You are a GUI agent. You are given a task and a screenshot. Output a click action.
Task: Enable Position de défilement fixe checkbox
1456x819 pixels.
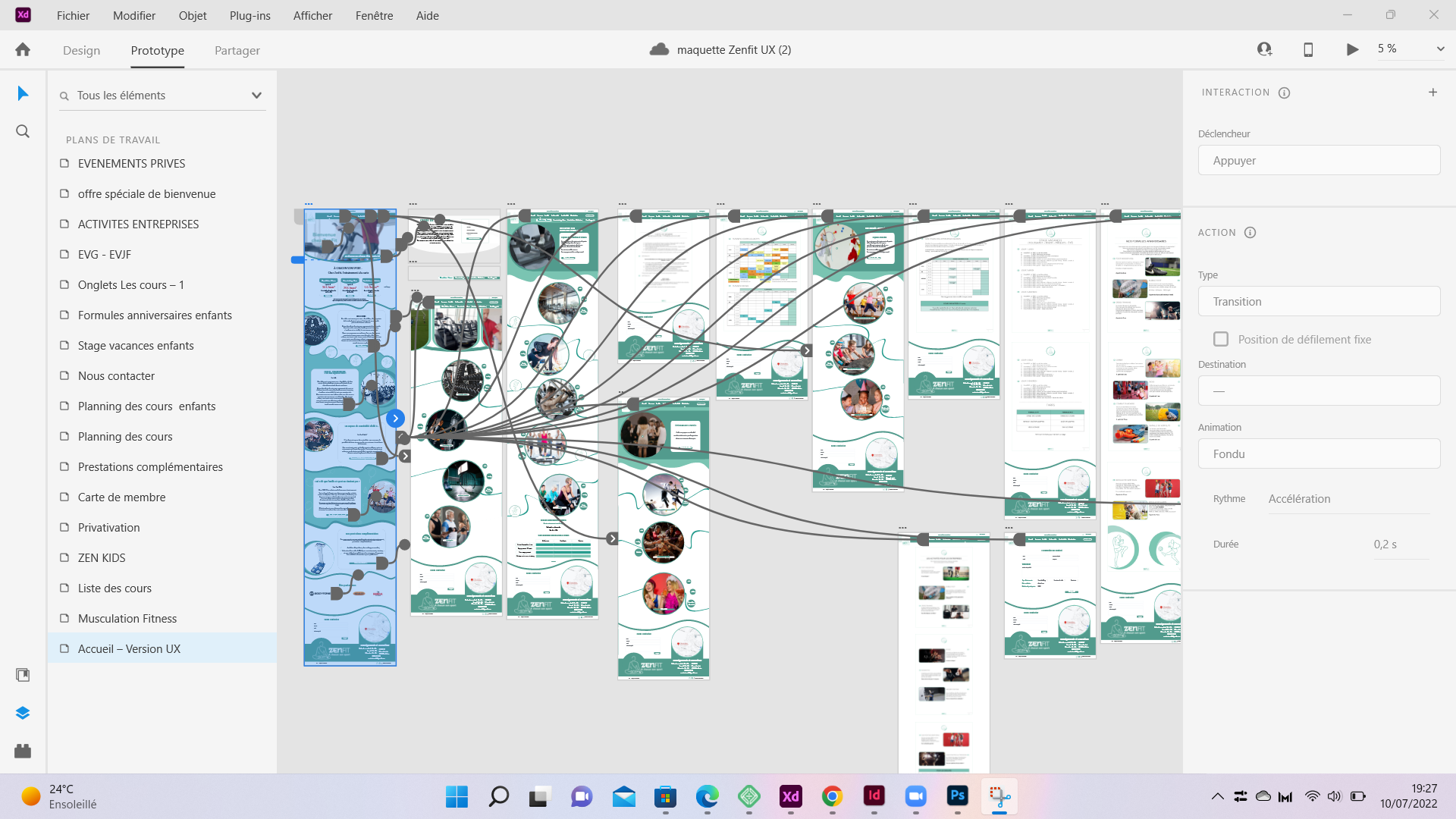1221,339
